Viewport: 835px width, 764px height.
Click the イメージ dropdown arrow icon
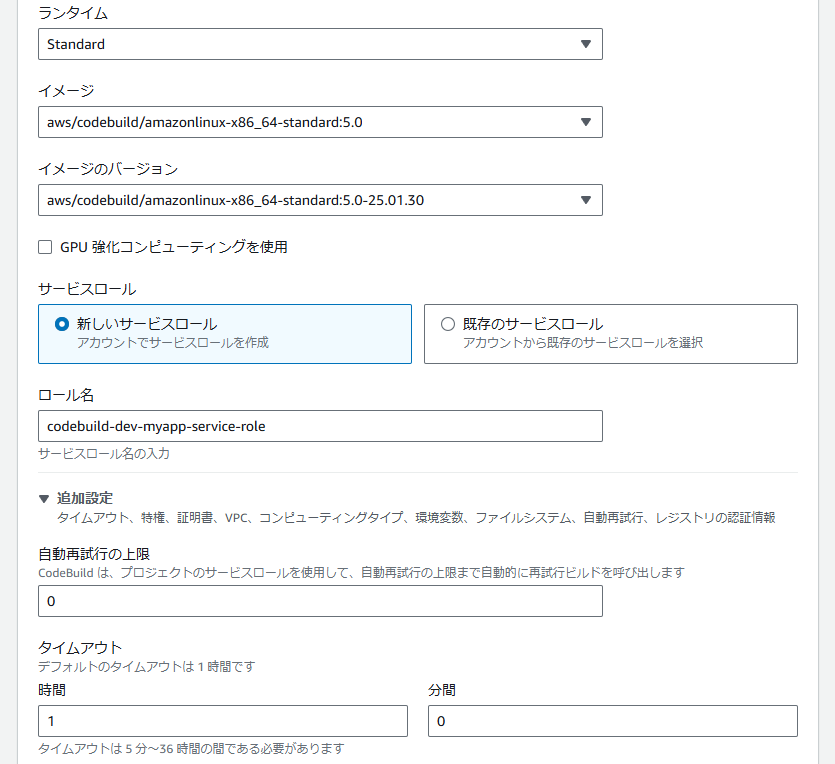pos(587,122)
